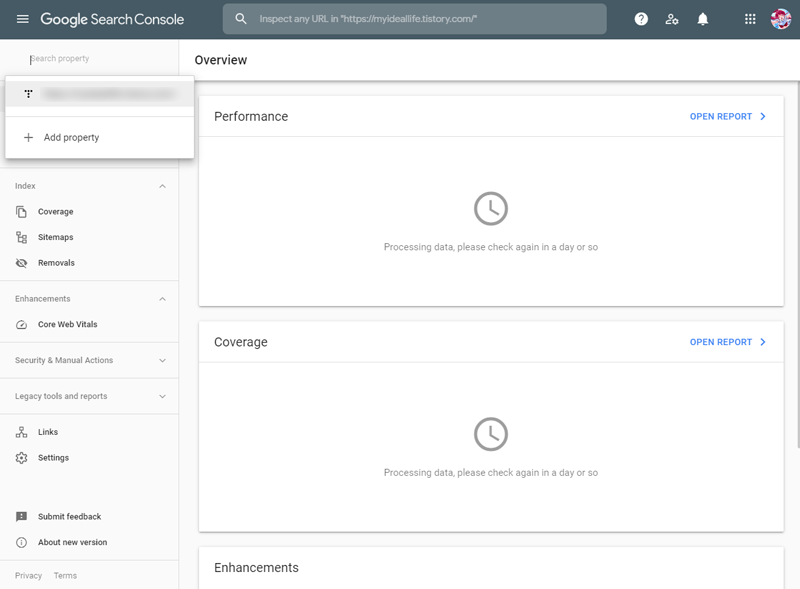Open the Google apps grid
The height and width of the screenshot is (589, 800).
(x=750, y=19)
